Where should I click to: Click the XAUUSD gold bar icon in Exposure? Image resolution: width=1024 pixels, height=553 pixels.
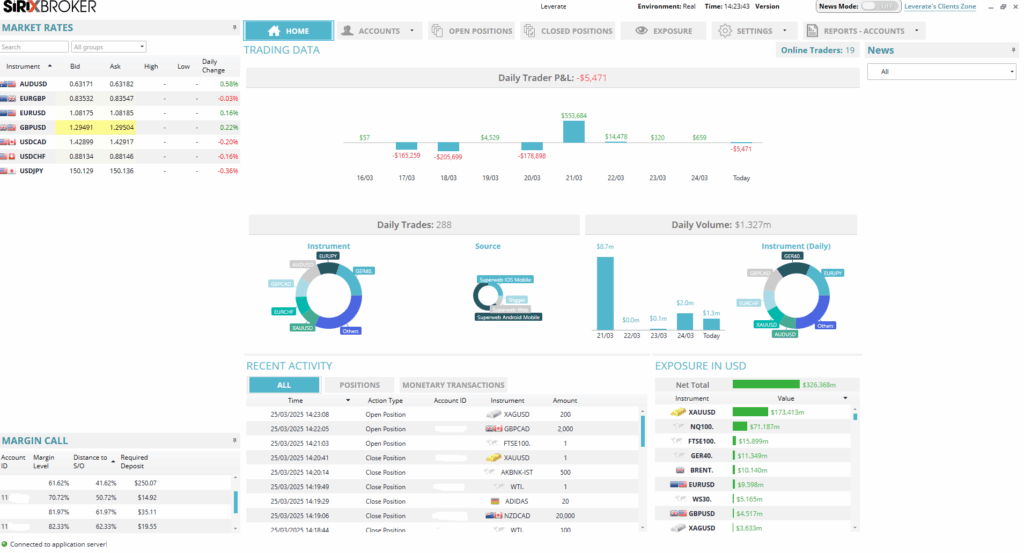678,412
